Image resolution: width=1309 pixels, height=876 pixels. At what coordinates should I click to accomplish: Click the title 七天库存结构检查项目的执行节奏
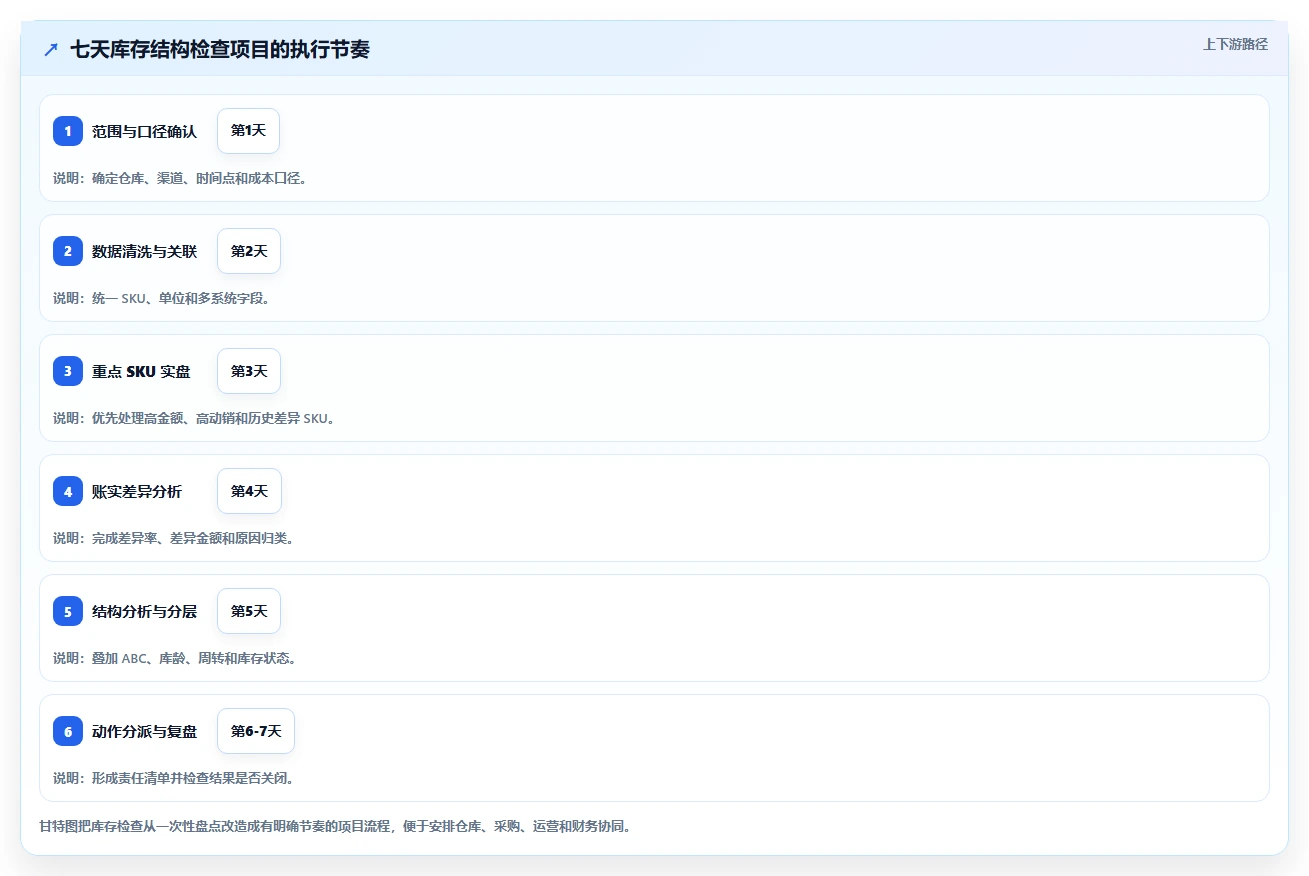click(220, 49)
